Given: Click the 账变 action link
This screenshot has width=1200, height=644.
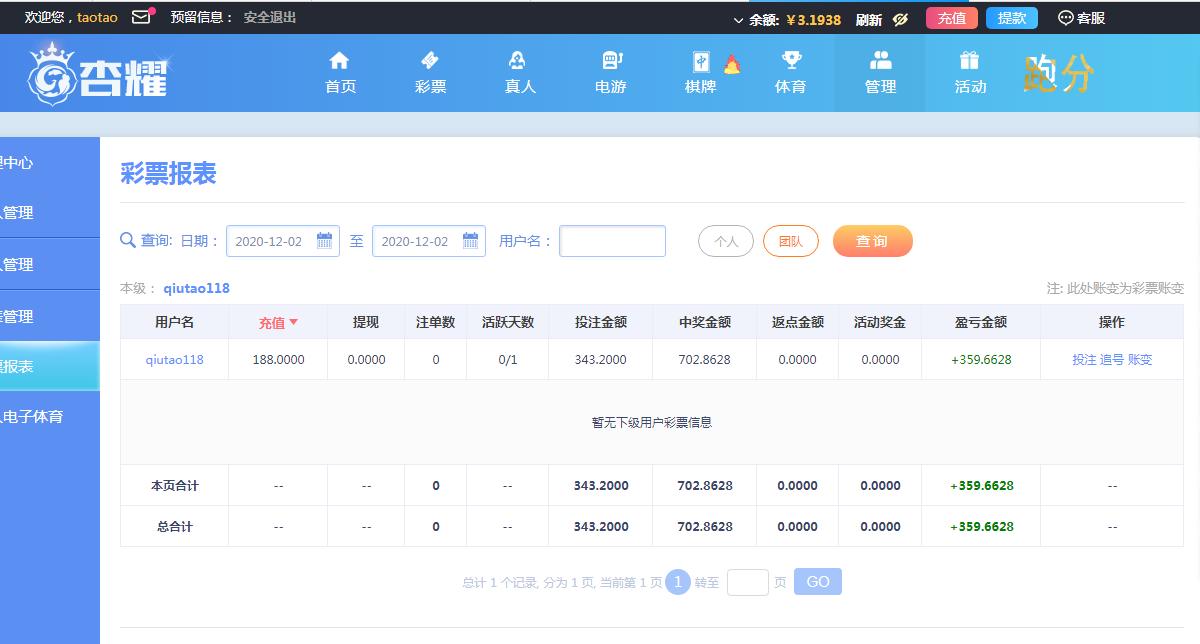Looking at the screenshot, I should [1140, 359].
